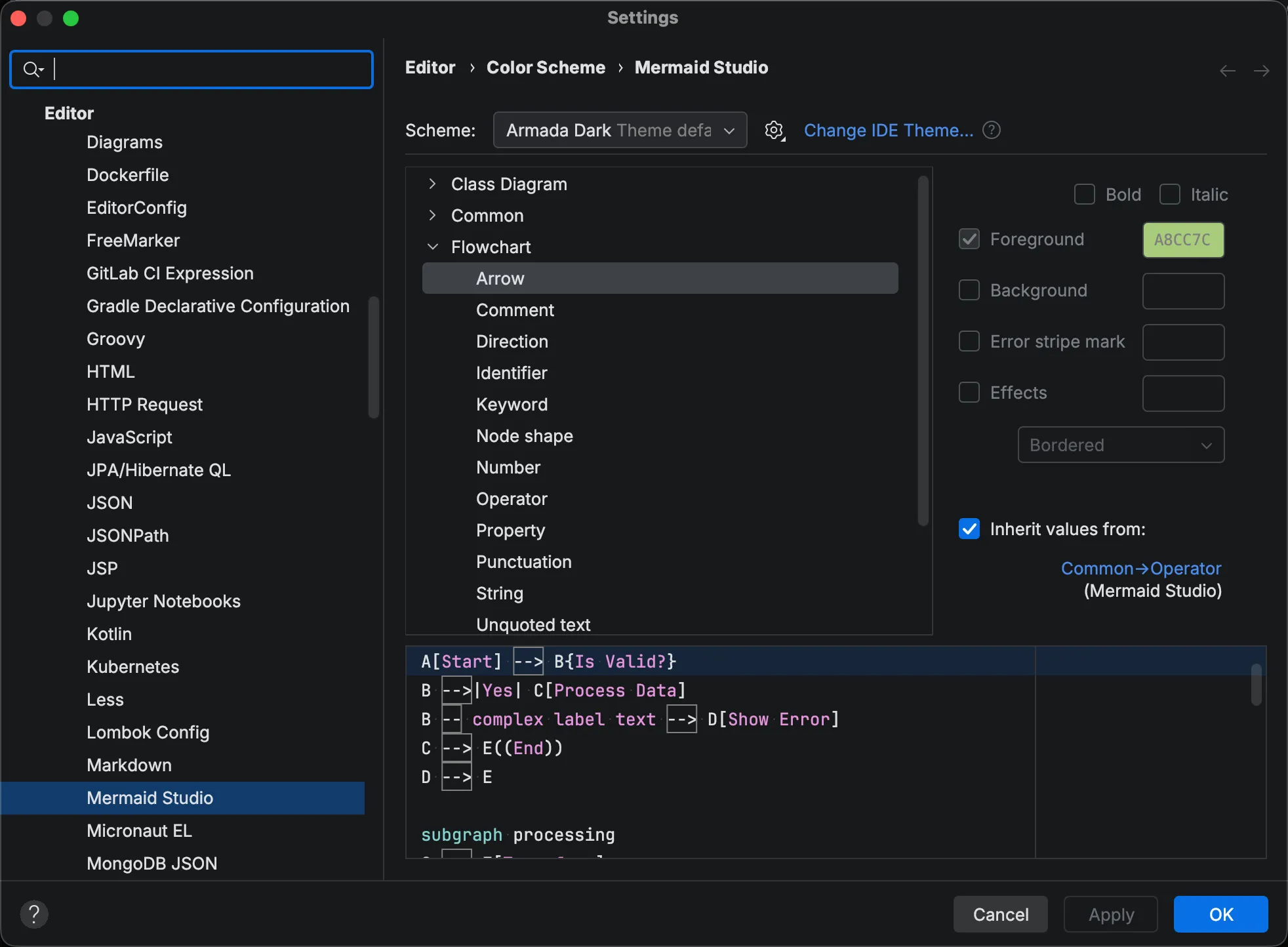This screenshot has height=947, width=1288.
Task: Select the FreeMarker settings page
Action: click(133, 240)
